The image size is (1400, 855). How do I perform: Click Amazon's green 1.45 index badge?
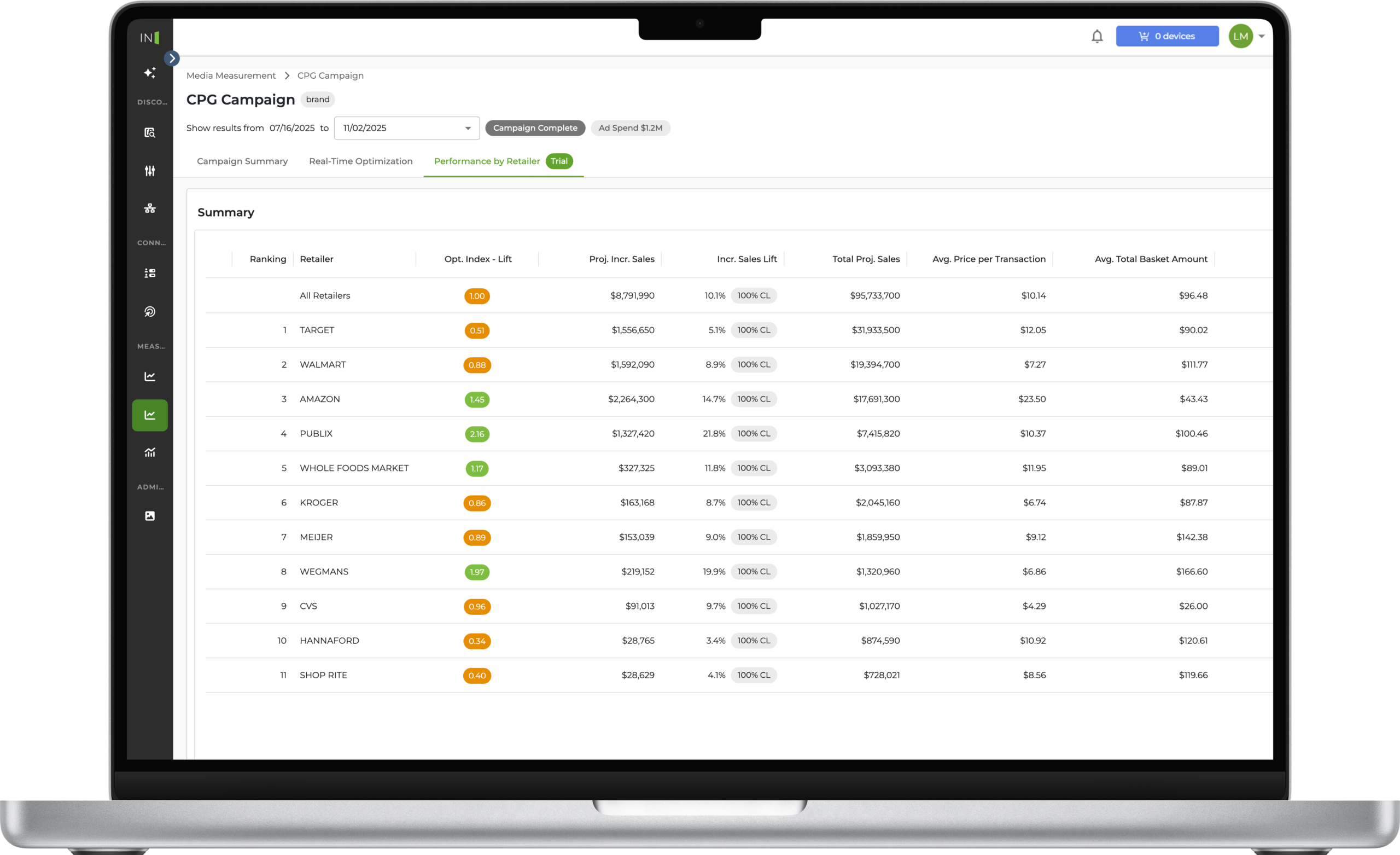coord(477,400)
